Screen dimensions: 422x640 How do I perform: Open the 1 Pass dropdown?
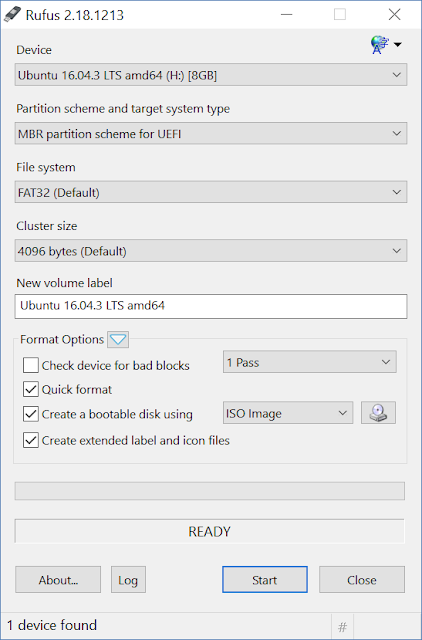pos(309,362)
